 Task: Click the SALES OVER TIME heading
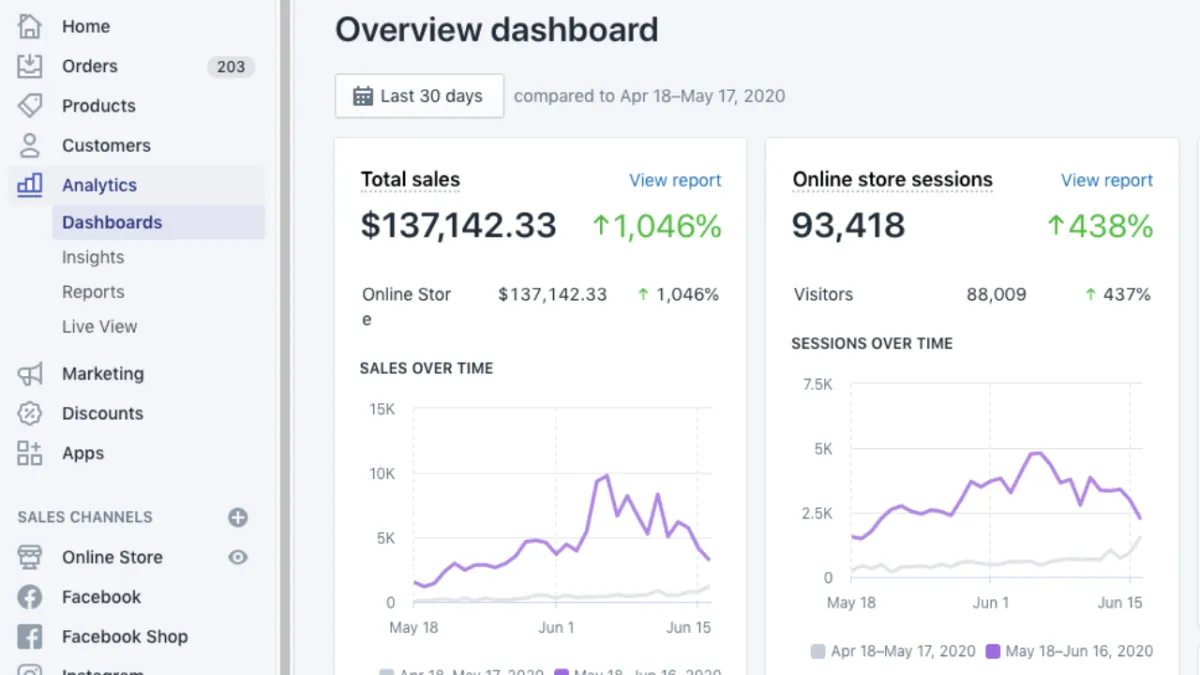426,368
